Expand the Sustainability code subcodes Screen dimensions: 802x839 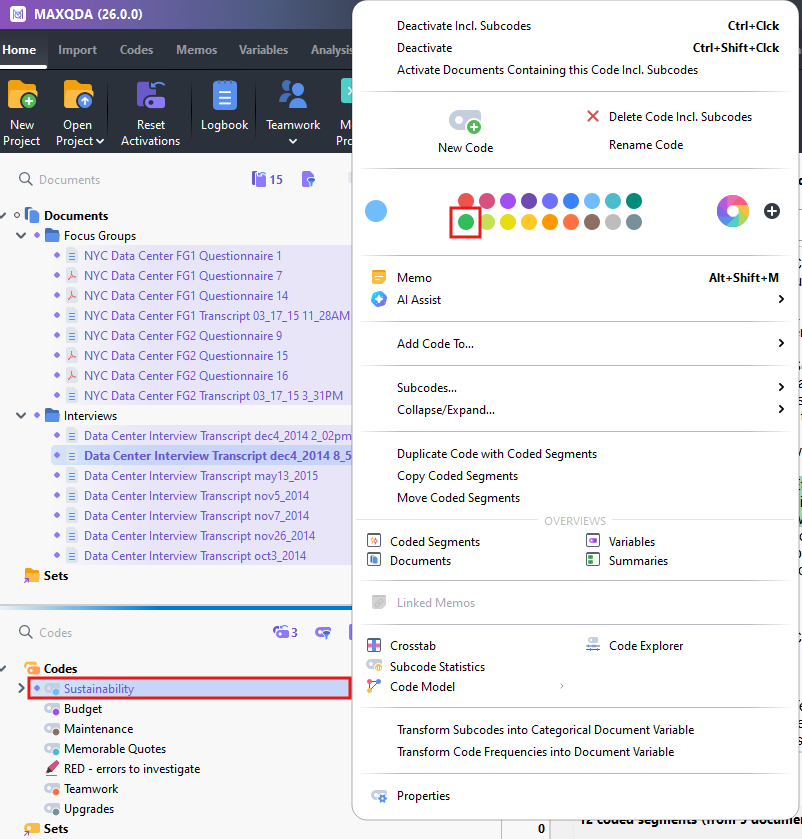point(21,688)
